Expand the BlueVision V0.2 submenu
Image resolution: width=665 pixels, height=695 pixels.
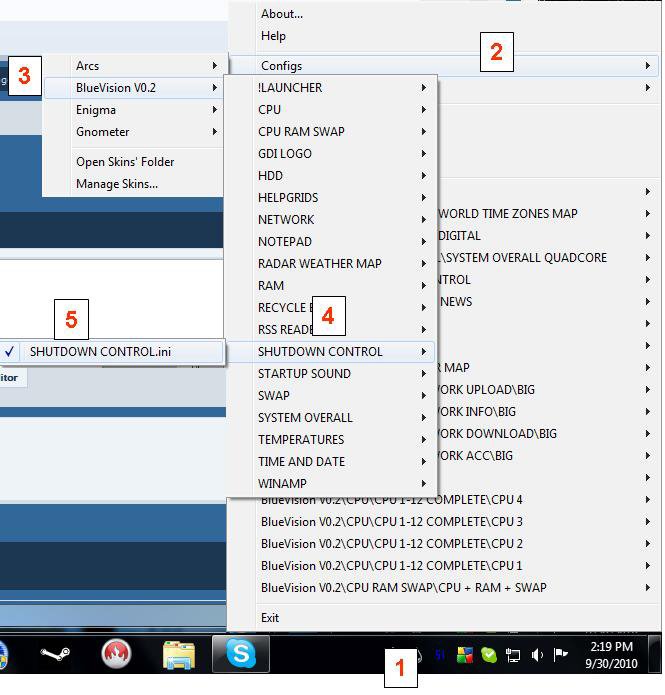pos(134,88)
